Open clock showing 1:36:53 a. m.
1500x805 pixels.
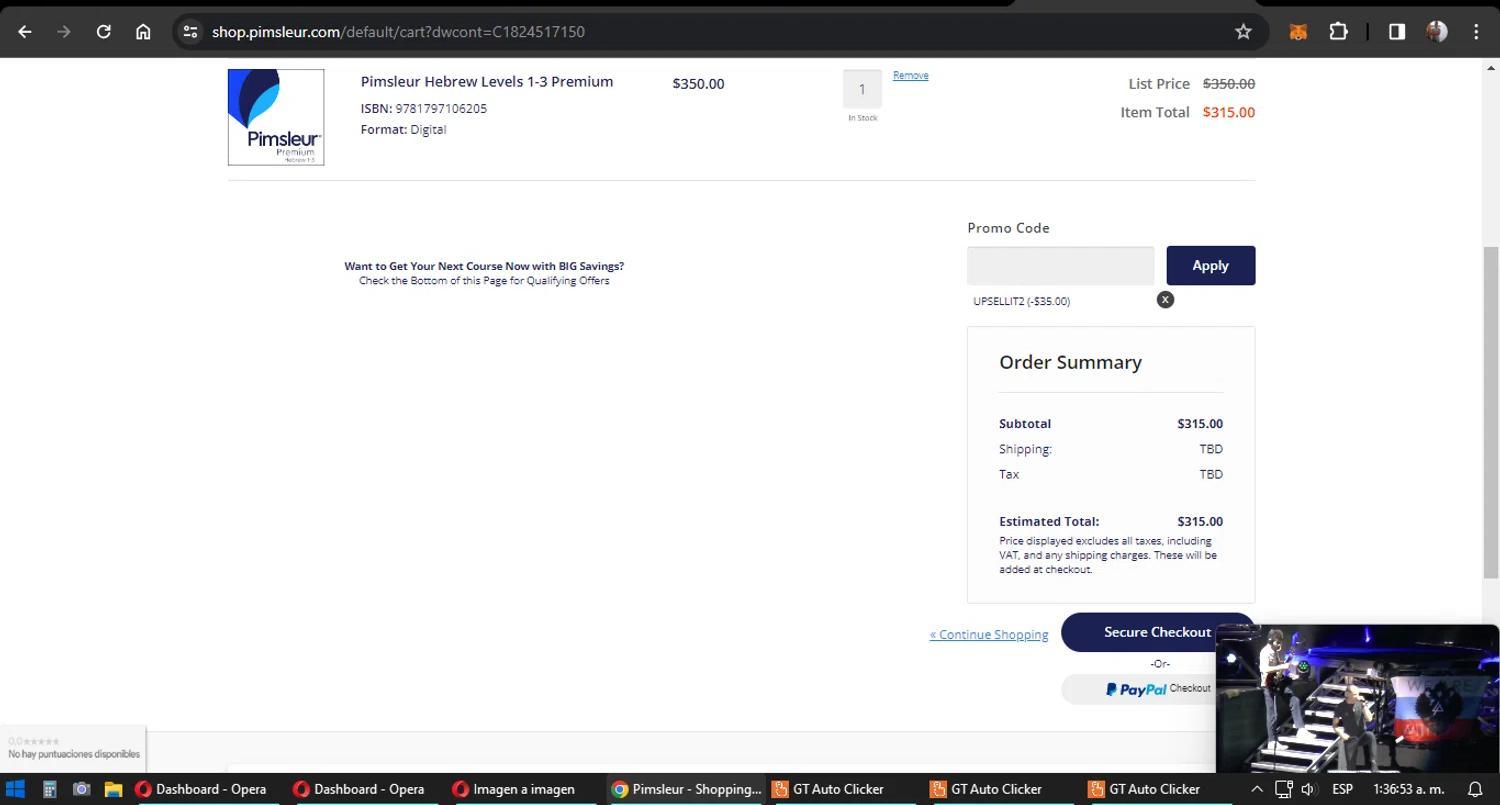[x=1409, y=789]
